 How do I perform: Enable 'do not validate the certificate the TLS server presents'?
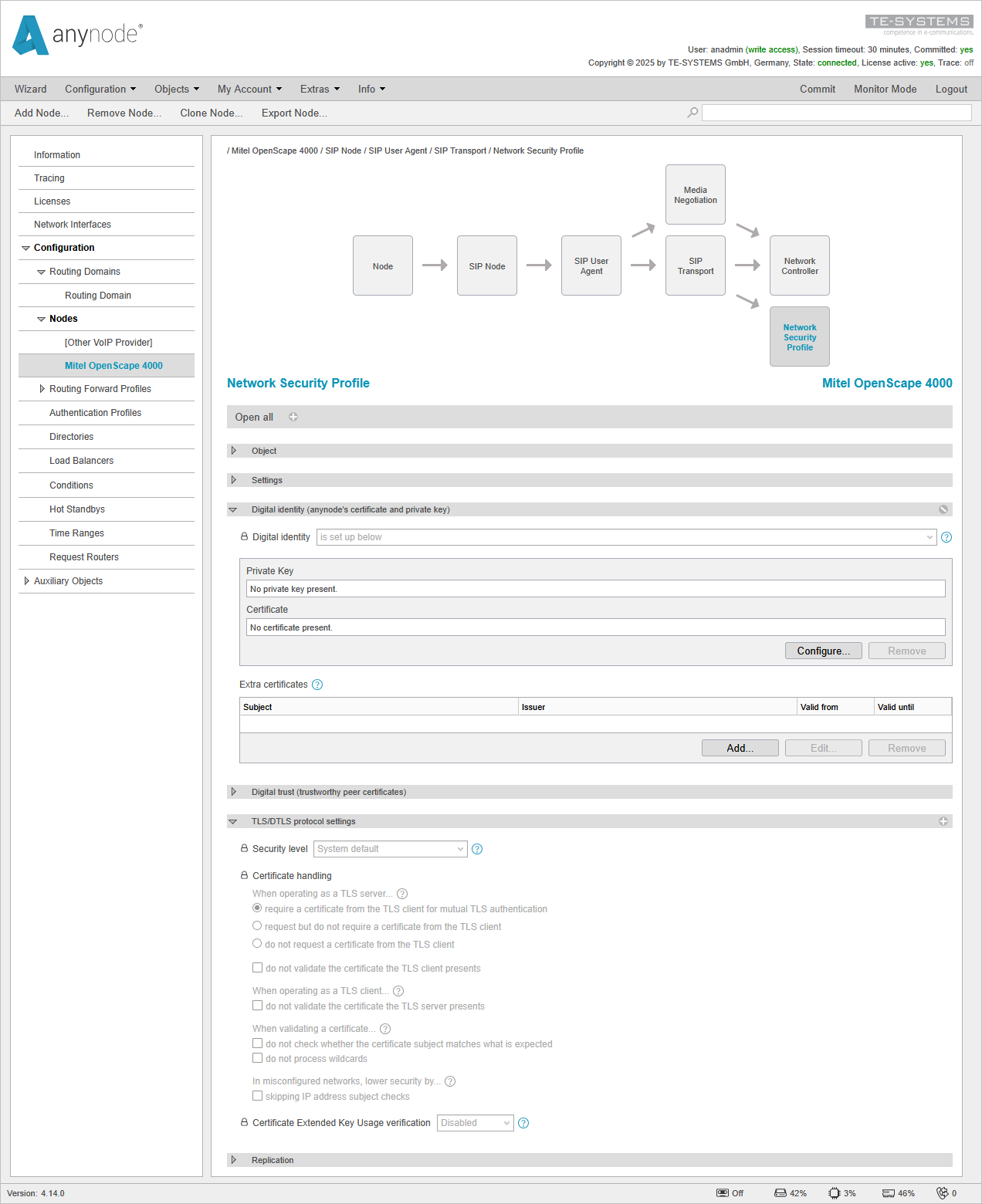[257, 1005]
